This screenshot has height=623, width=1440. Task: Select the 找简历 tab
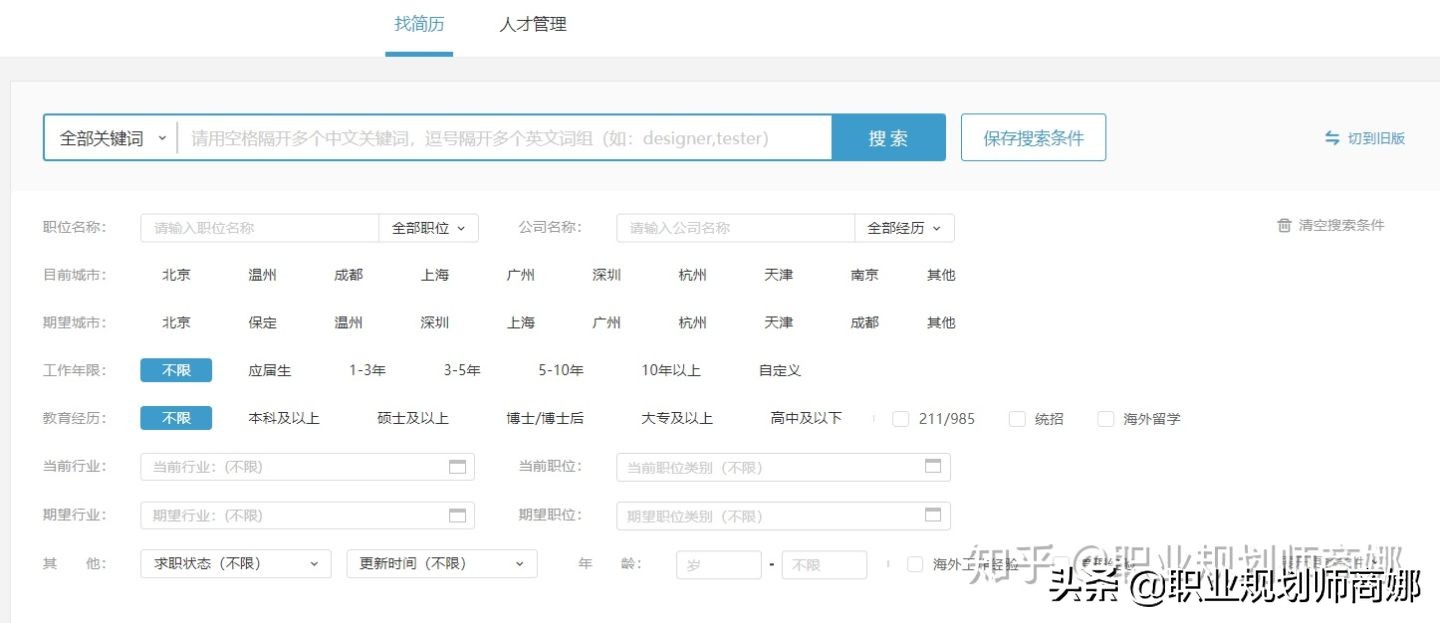pyautogui.click(x=418, y=25)
